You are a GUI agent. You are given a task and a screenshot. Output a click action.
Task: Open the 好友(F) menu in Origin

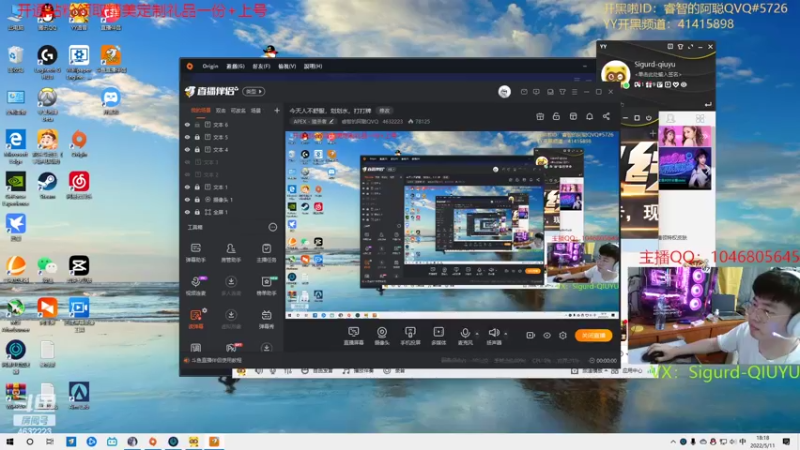pos(261,66)
